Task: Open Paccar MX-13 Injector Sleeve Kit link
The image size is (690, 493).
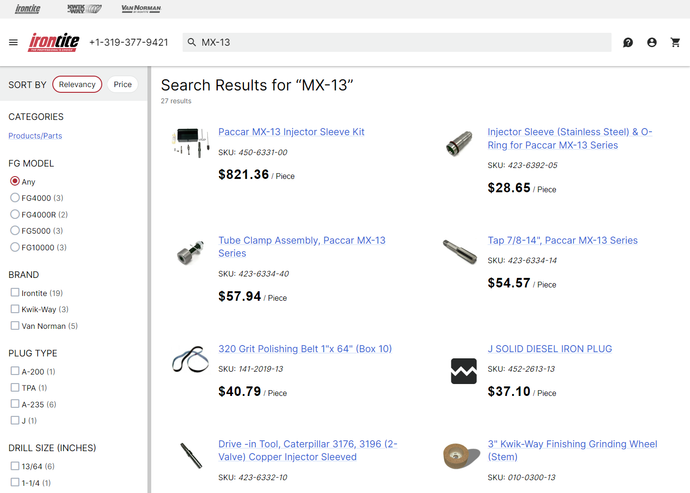Action: (291, 132)
